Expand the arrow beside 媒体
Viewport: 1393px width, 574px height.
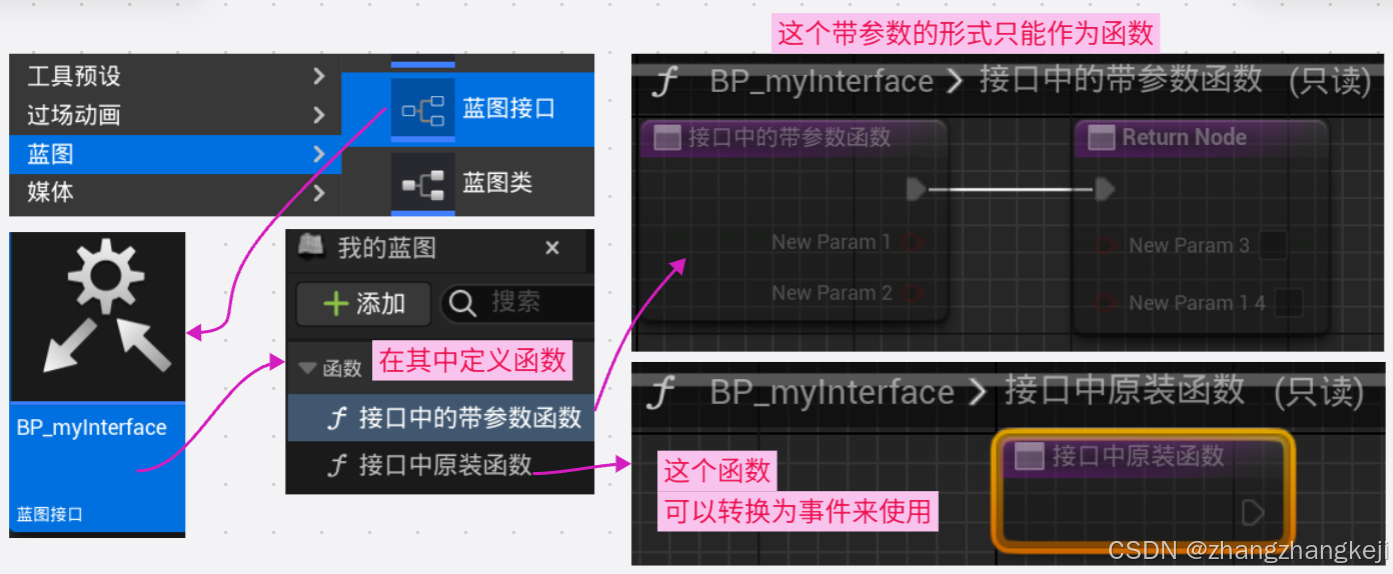[318, 192]
